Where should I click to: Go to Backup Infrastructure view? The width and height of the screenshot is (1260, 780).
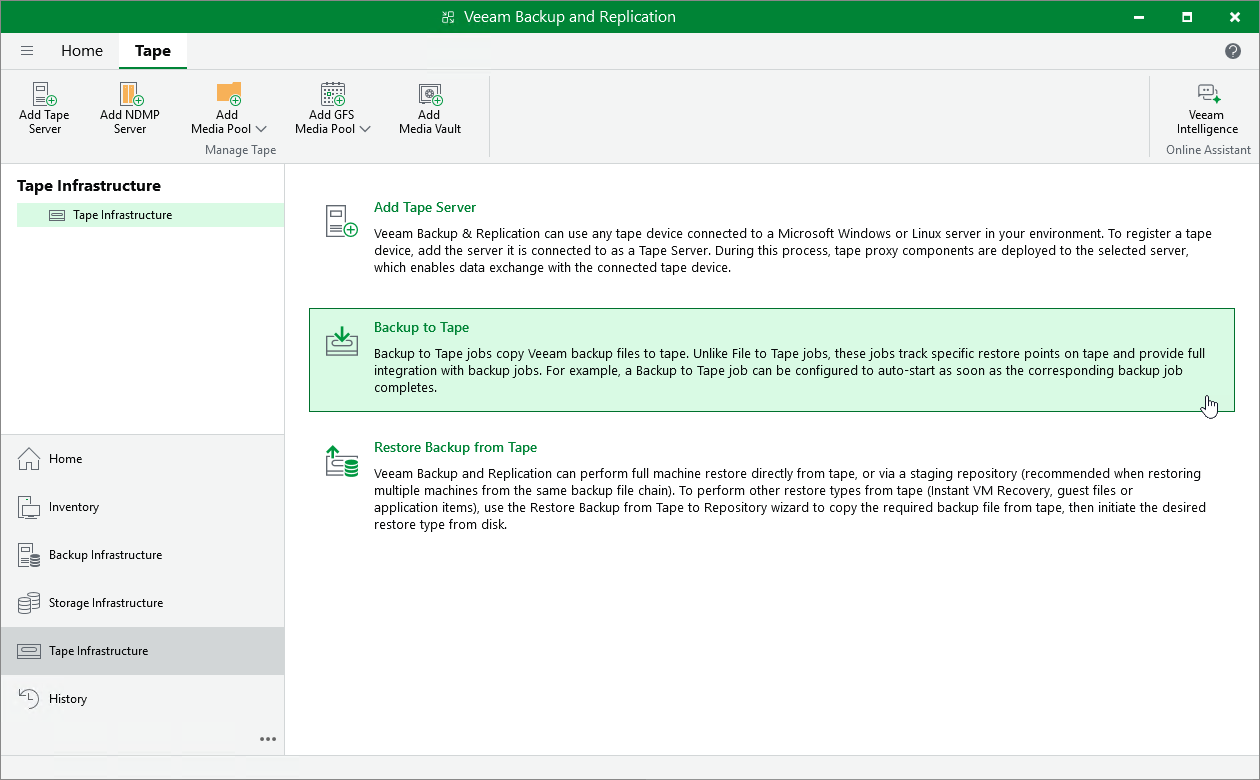click(x=105, y=555)
